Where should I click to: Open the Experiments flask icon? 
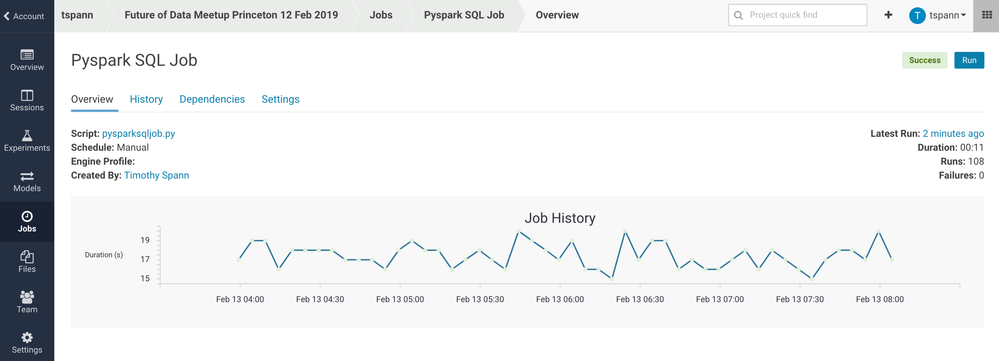[x=27, y=136]
